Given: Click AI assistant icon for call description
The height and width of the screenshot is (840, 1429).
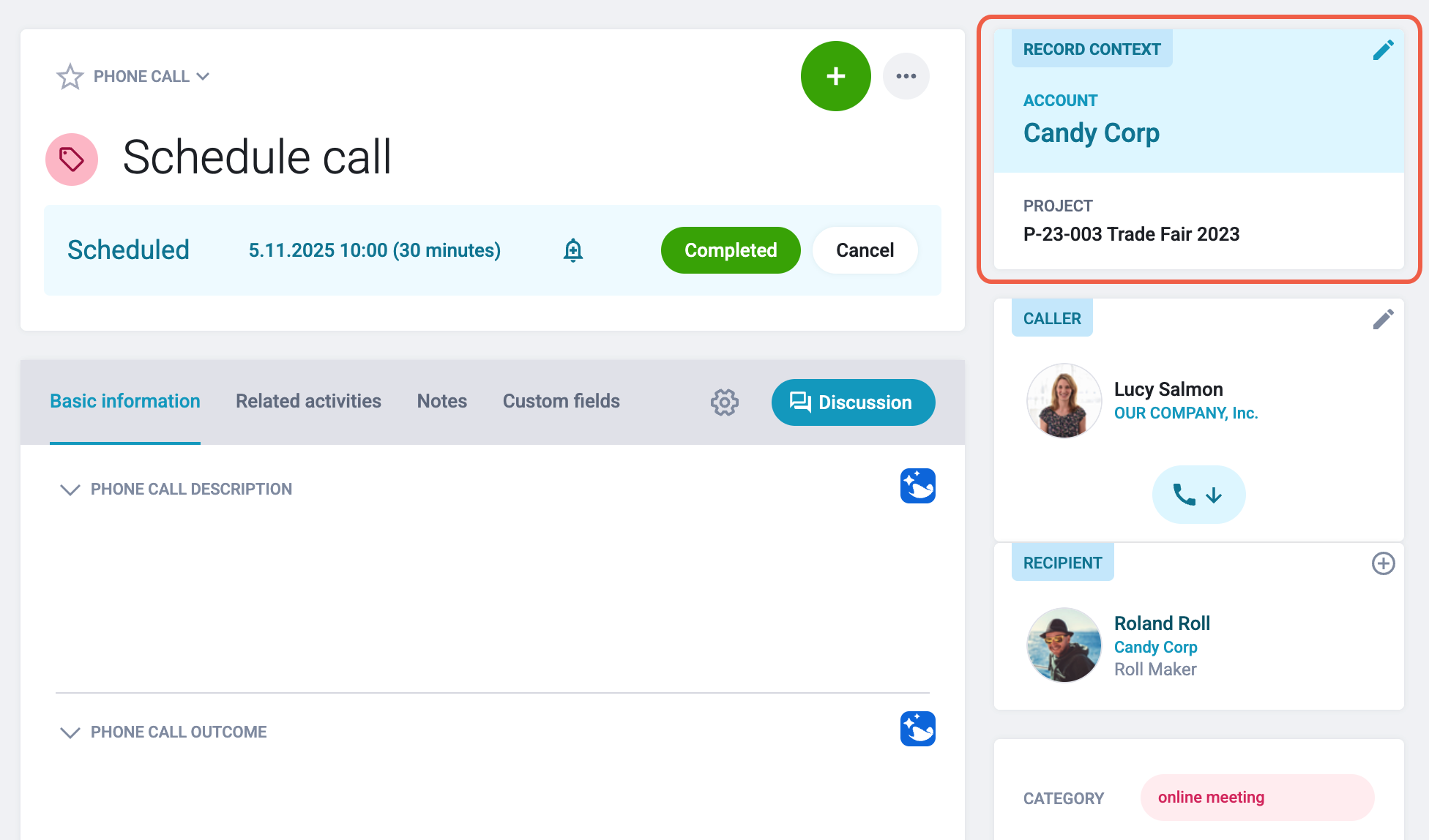Looking at the screenshot, I should click(917, 486).
